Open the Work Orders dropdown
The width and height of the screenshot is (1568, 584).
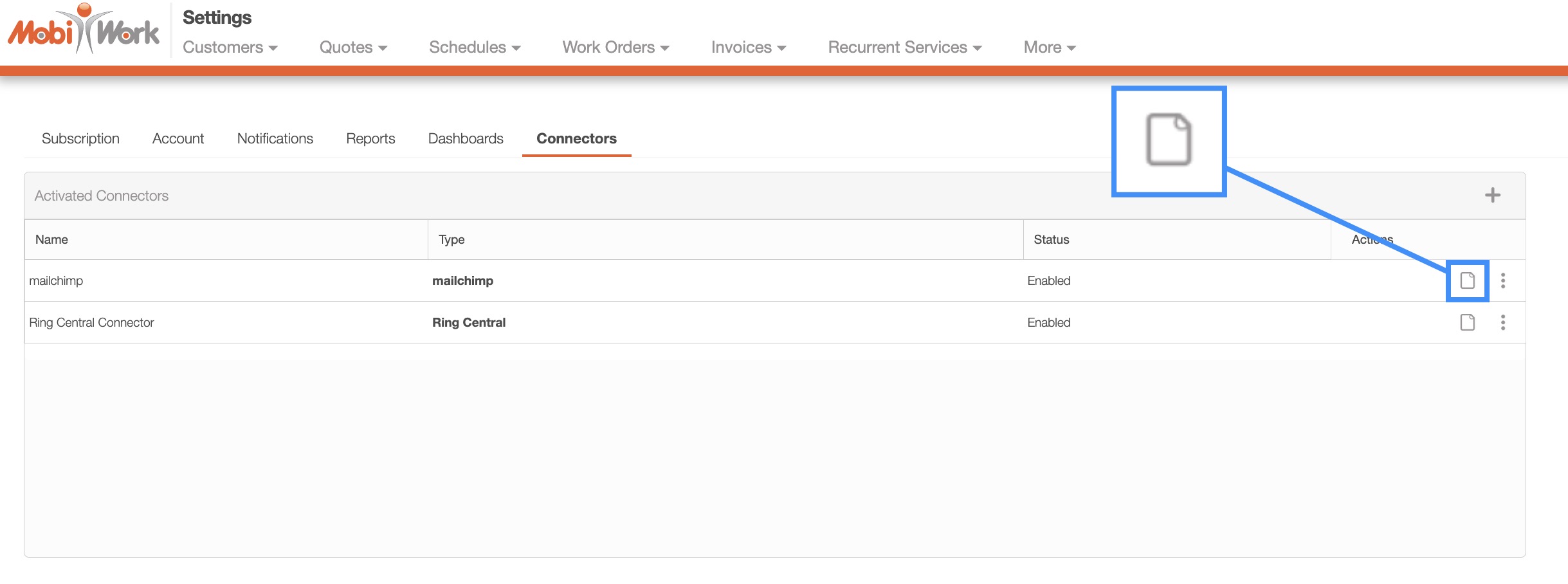(x=615, y=48)
